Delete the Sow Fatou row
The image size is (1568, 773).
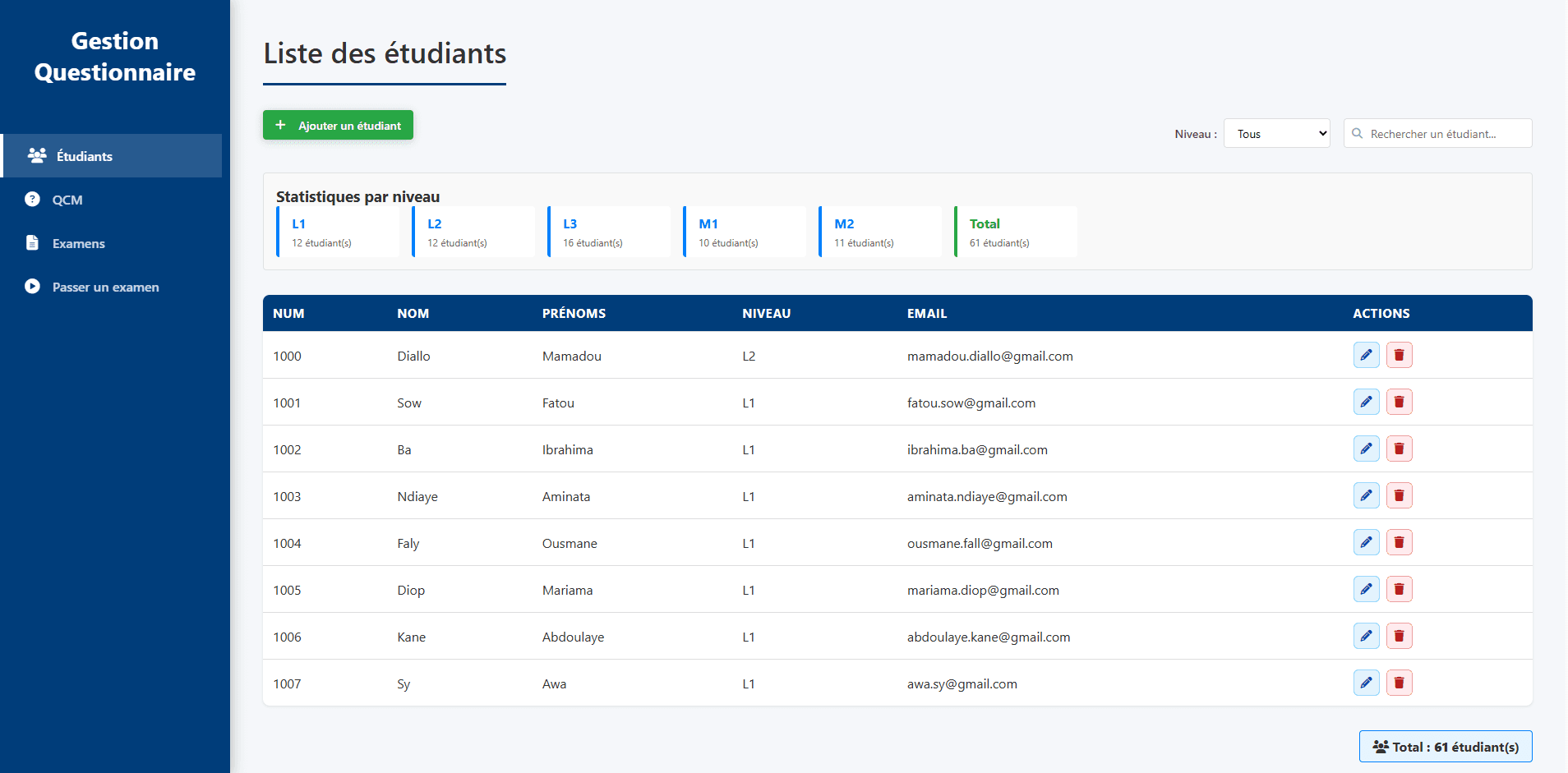pyautogui.click(x=1399, y=402)
